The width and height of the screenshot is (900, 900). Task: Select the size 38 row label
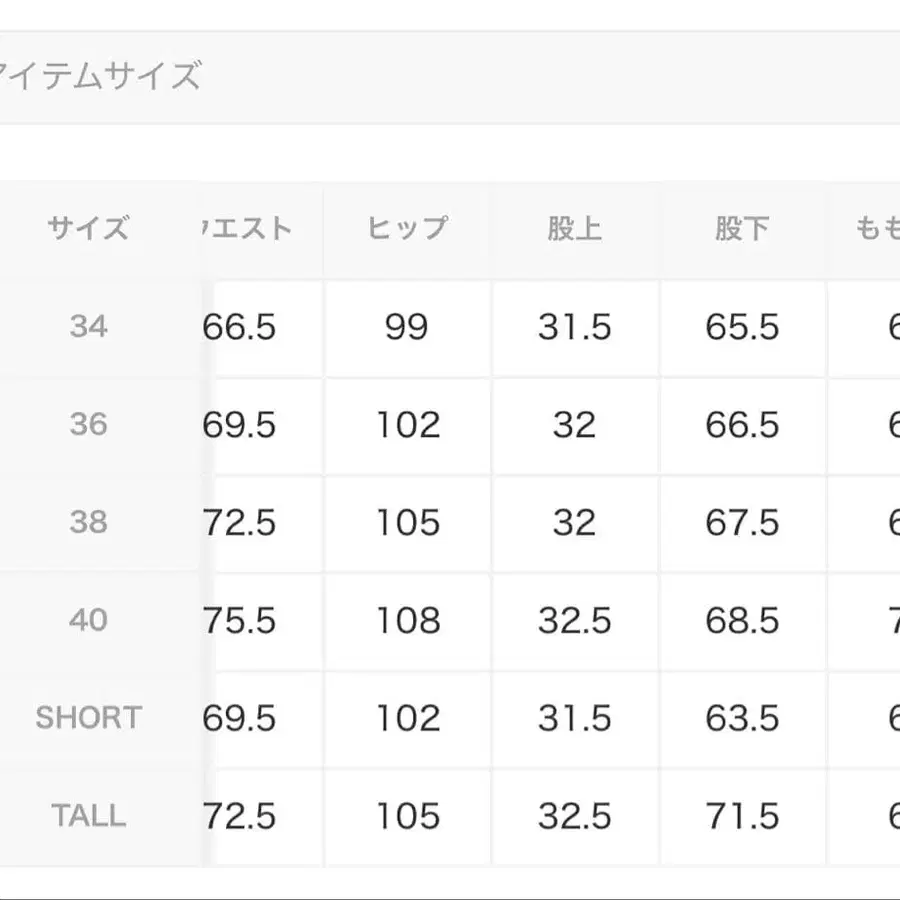point(88,522)
